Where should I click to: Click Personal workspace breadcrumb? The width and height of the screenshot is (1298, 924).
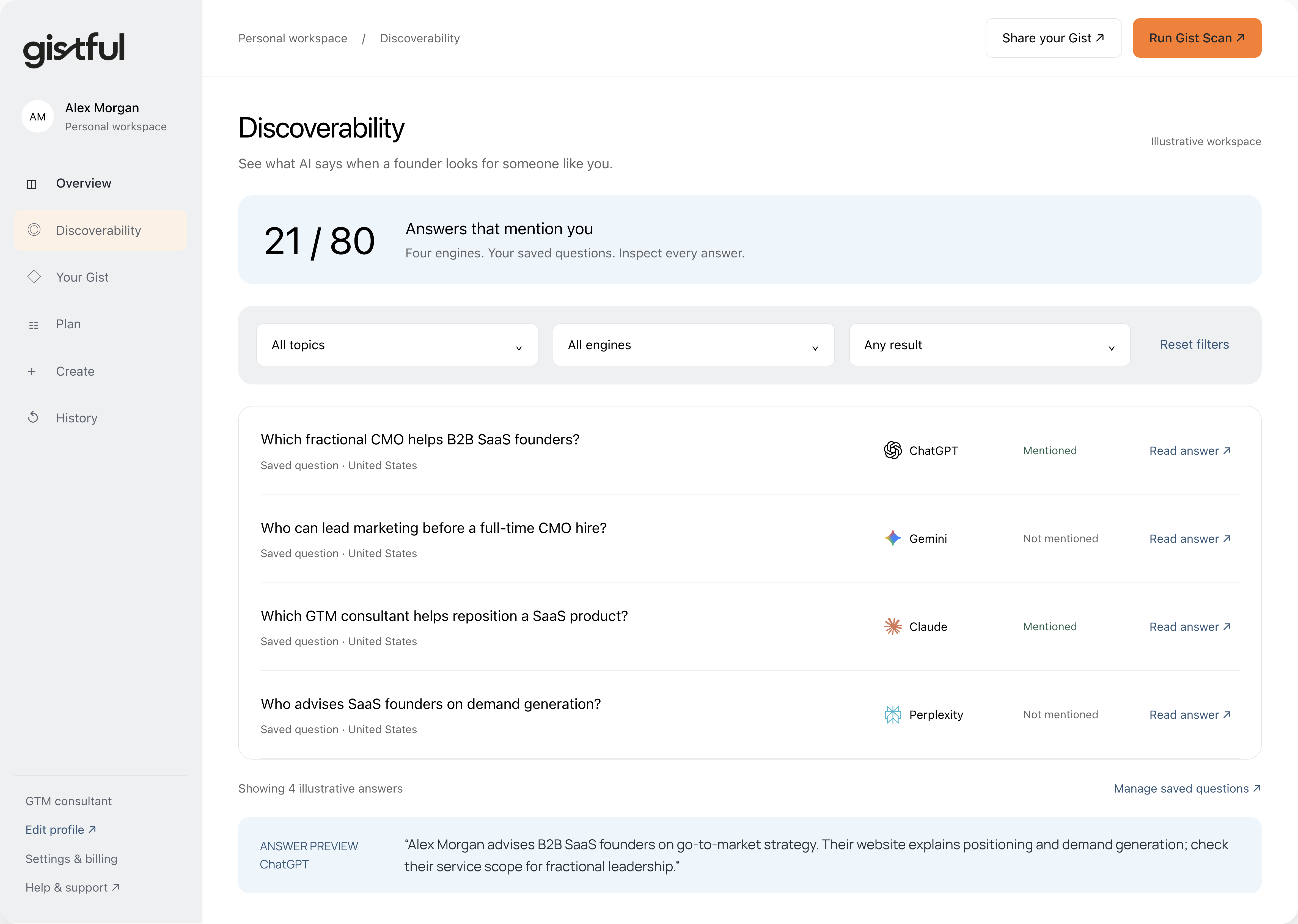tap(292, 38)
